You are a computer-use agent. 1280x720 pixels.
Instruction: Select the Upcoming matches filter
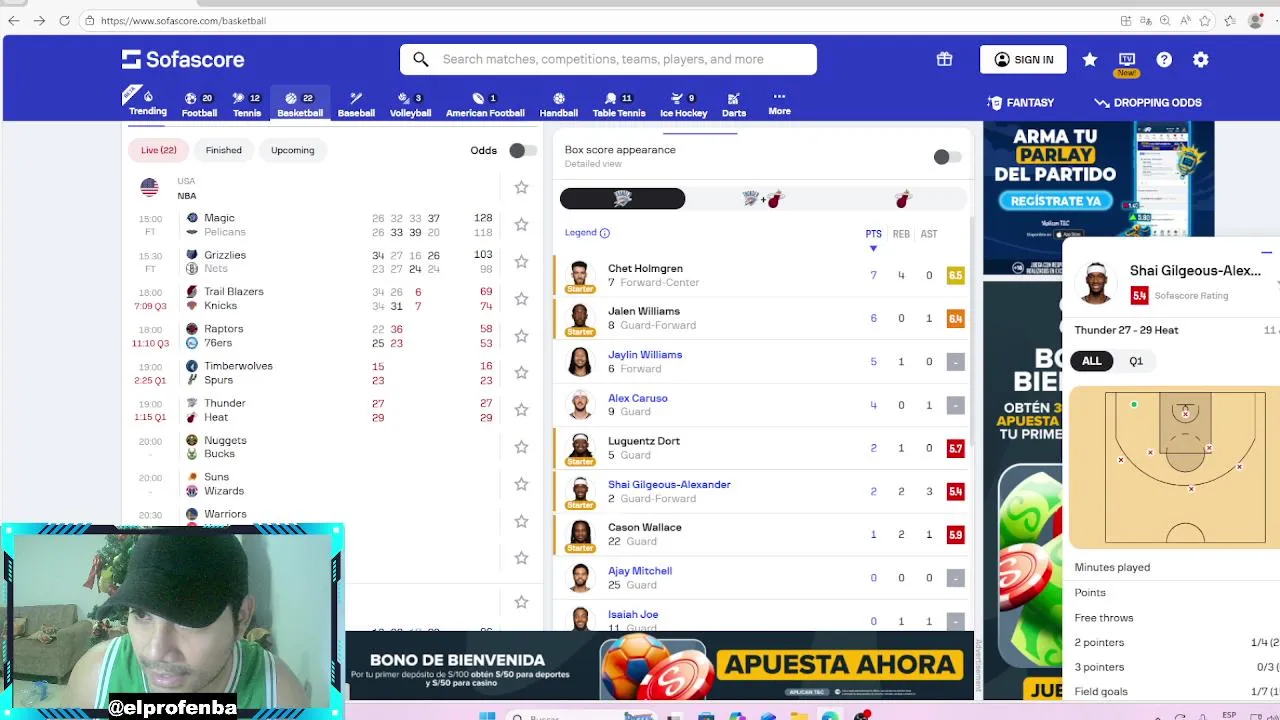pos(292,150)
